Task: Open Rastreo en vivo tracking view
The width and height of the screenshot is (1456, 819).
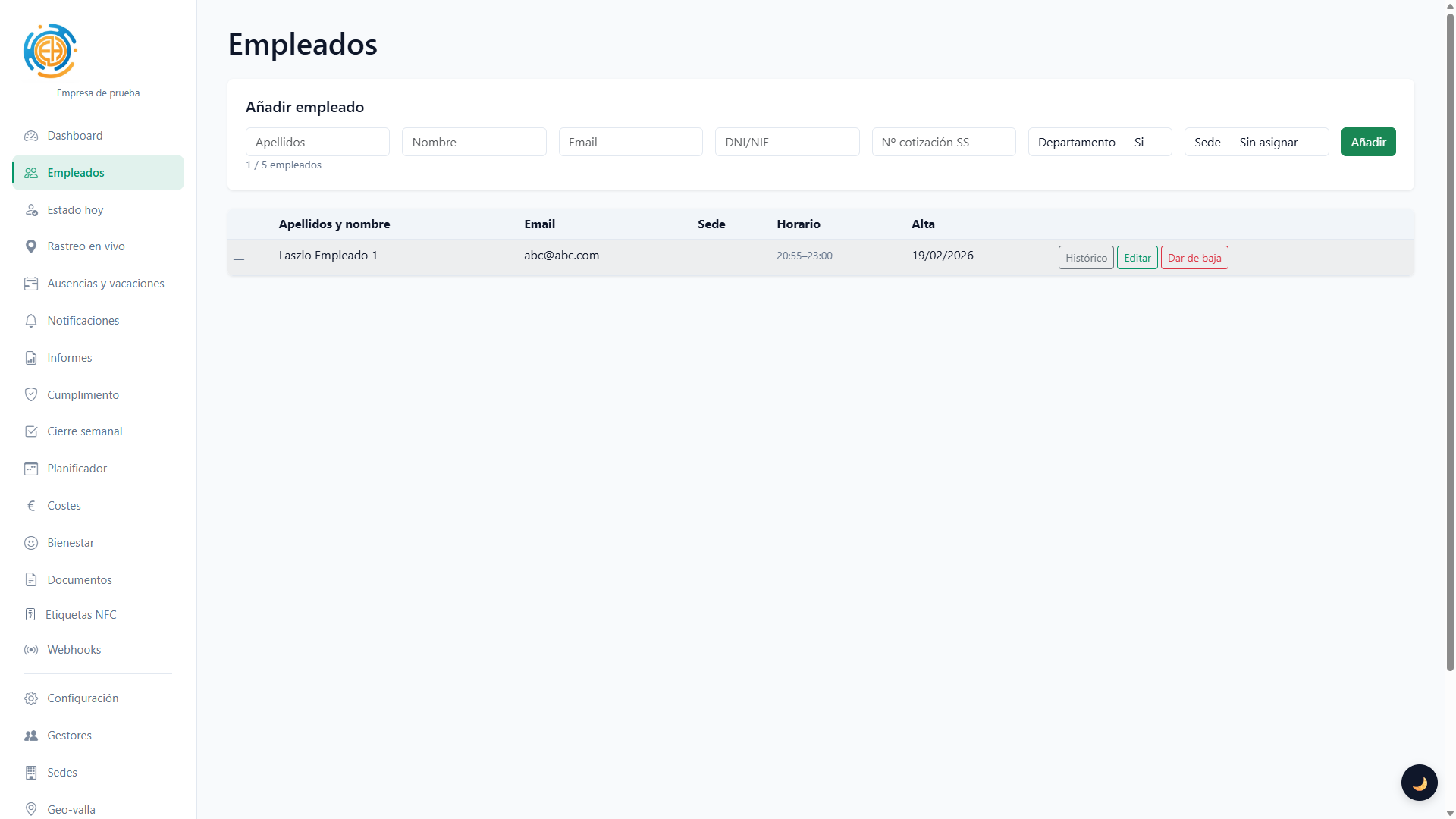Action: [85, 246]
